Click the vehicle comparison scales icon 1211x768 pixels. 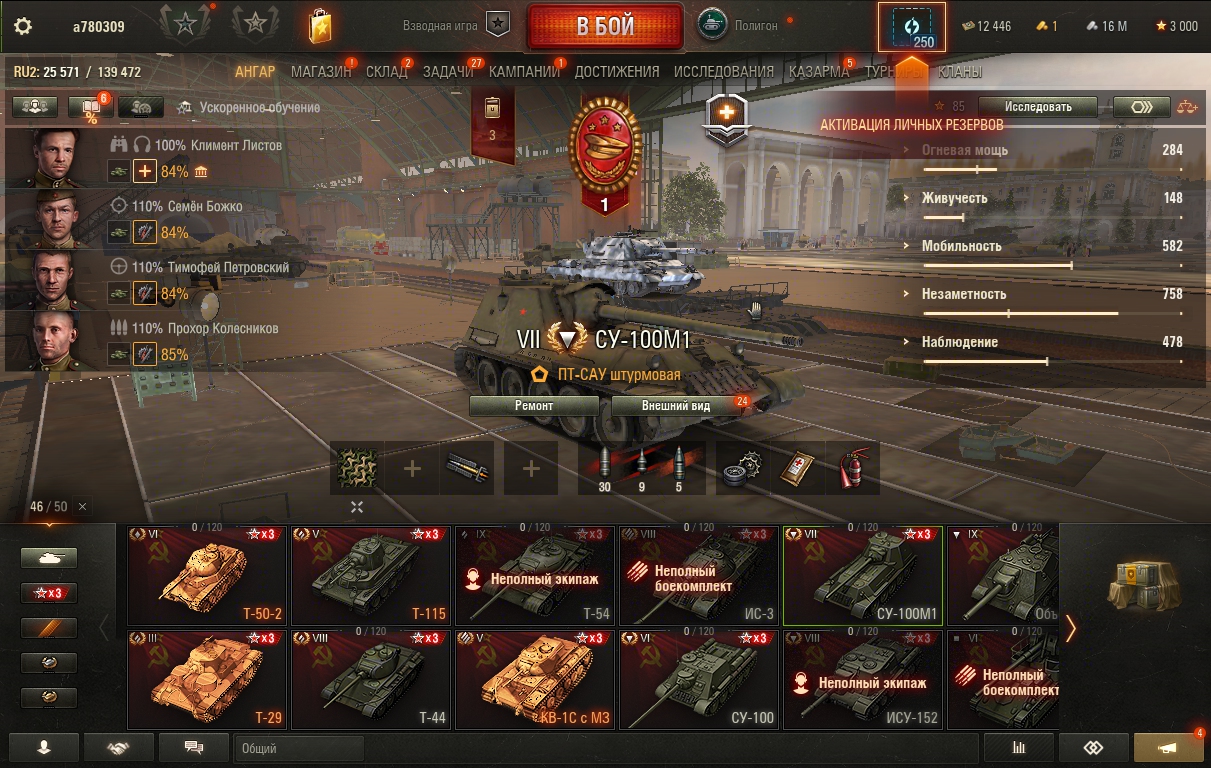pyautogui.click(x=1187, y=106)
